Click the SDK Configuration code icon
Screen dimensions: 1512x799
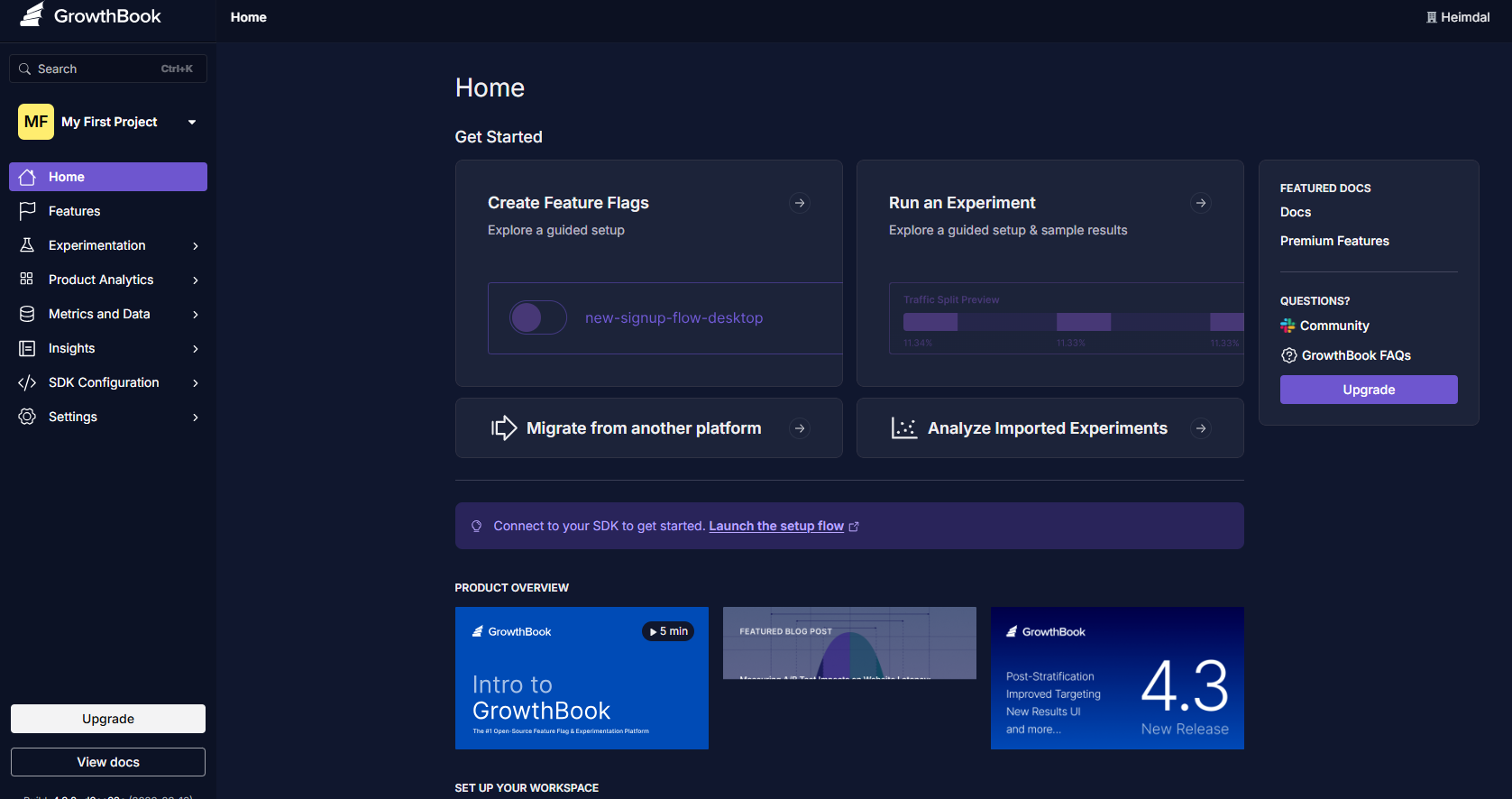tap(27, 382)
